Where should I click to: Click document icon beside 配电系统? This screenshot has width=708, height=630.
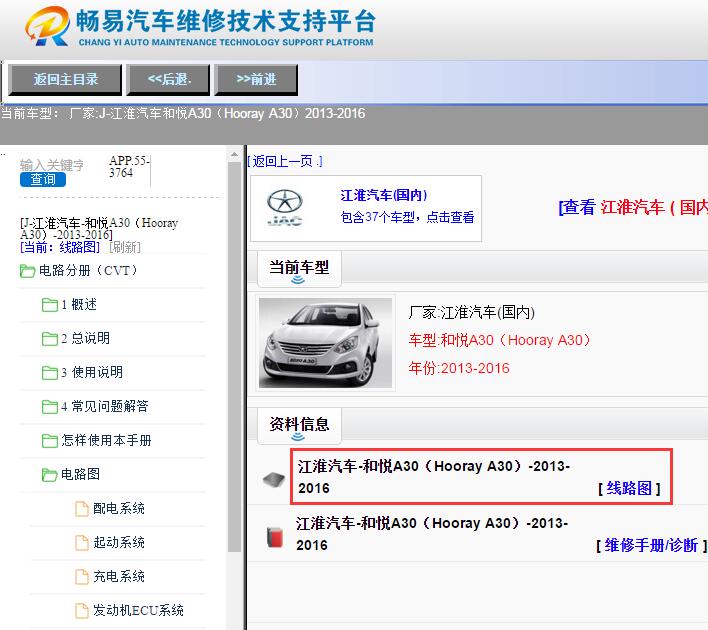coord(82,509)
